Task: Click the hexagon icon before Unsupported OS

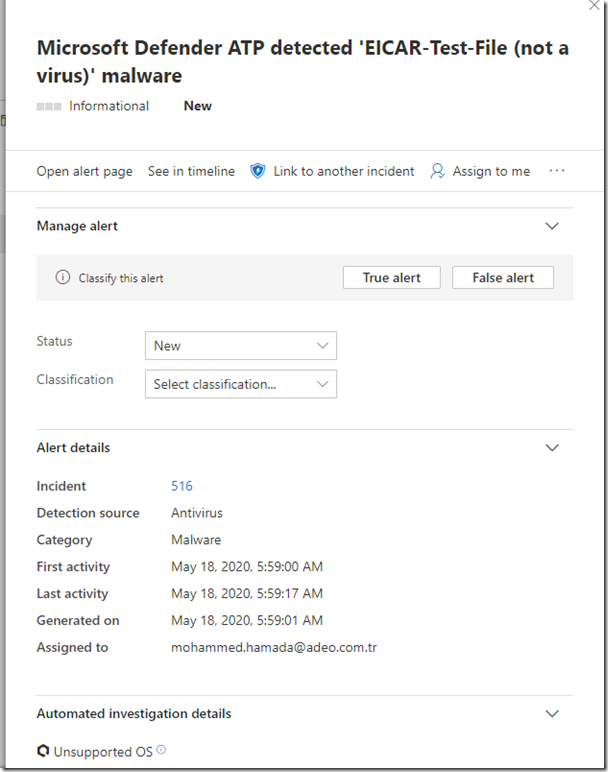Action: point(43,751)
